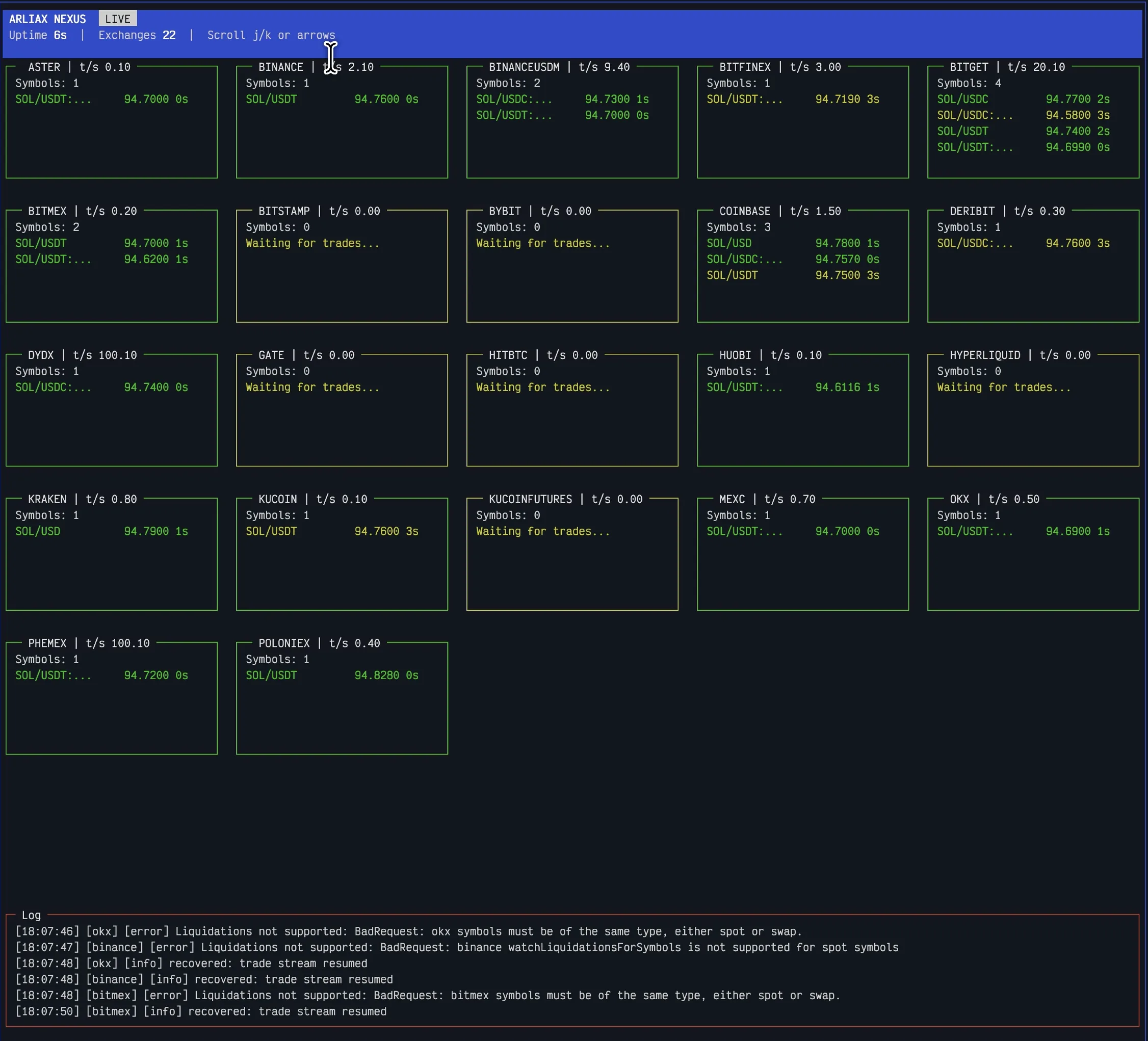Select the BITGET panel header
This screenshot has width=1148, height=1041.
(1007, 67)
